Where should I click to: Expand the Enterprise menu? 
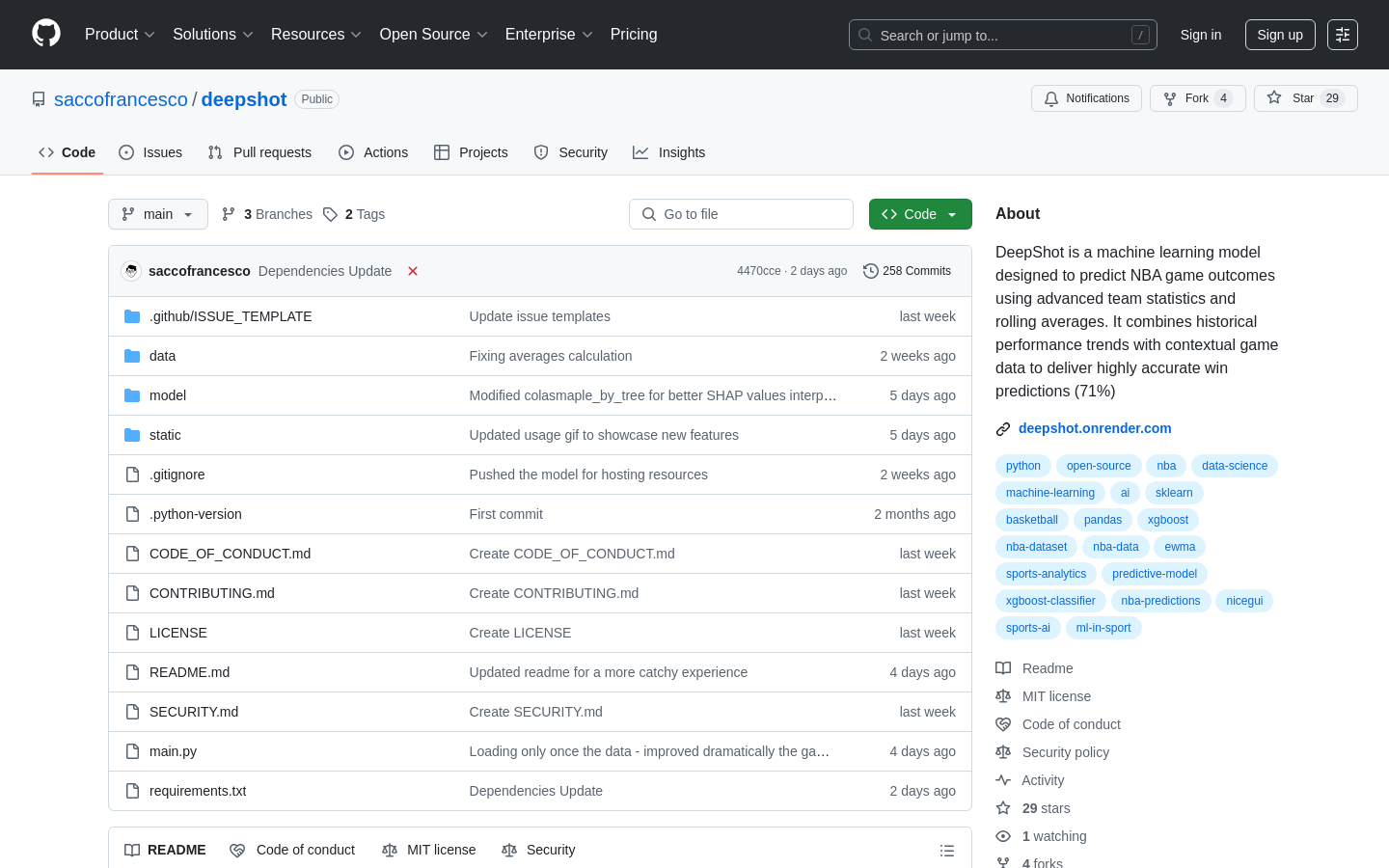549,35
